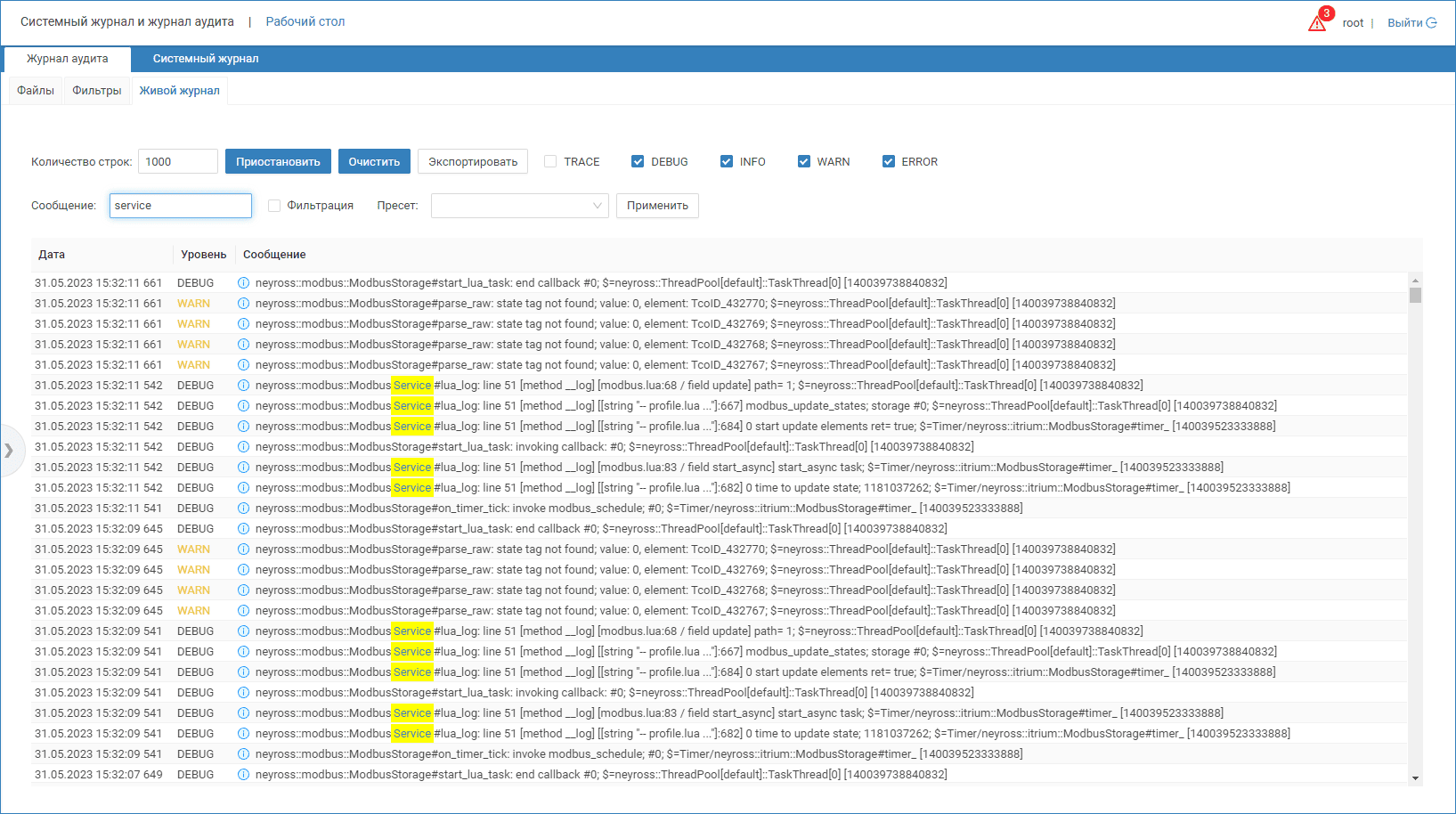Click the logout arrow icon
The image size is (1456, 814).
[x=1432, y=23]
